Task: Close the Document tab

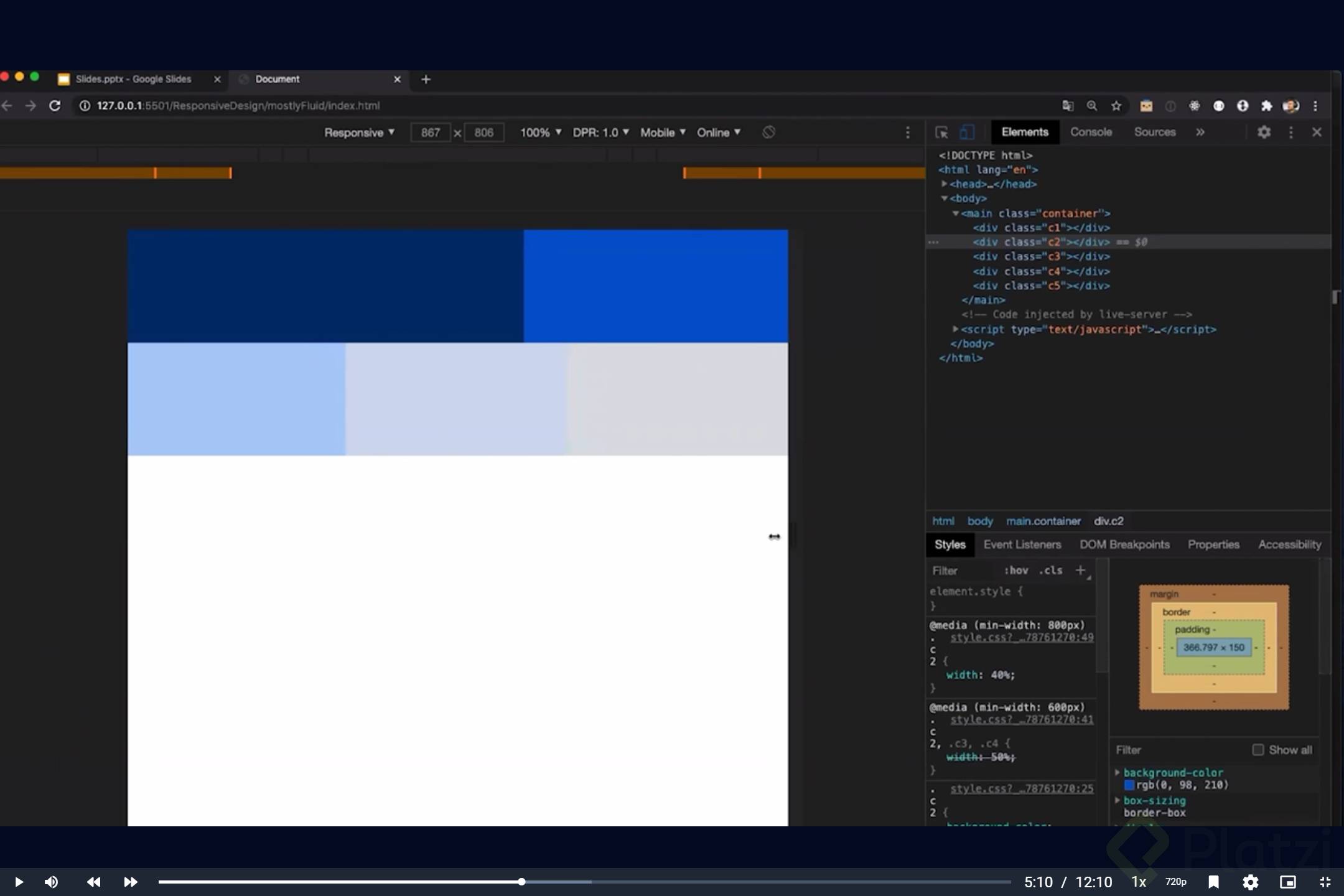Action: (398, 79)
